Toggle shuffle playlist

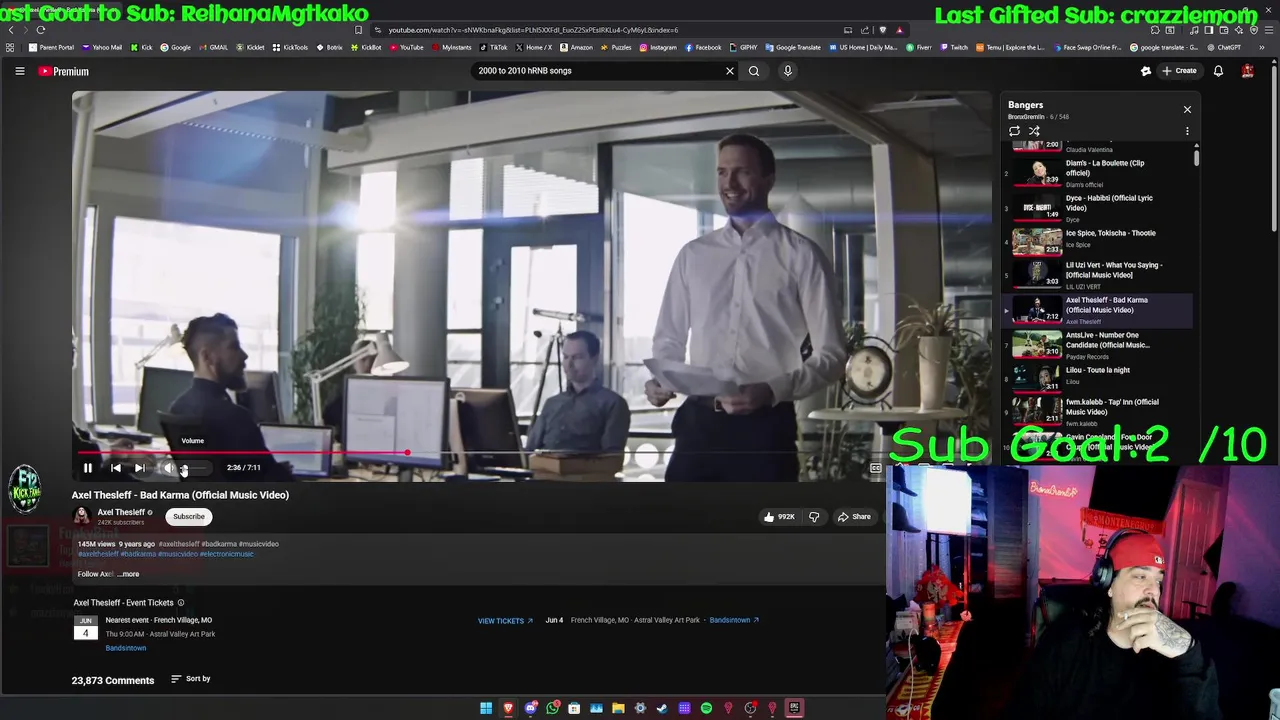coord(1034,131)
